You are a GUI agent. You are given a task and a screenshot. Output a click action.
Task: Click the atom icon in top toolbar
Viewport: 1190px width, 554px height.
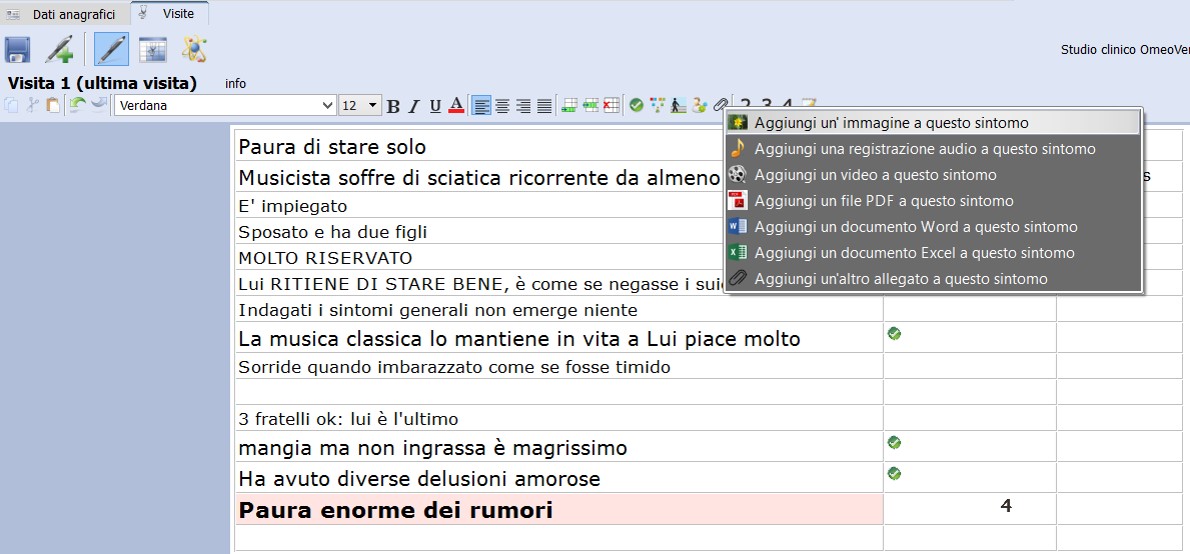[x=194, y=49]
